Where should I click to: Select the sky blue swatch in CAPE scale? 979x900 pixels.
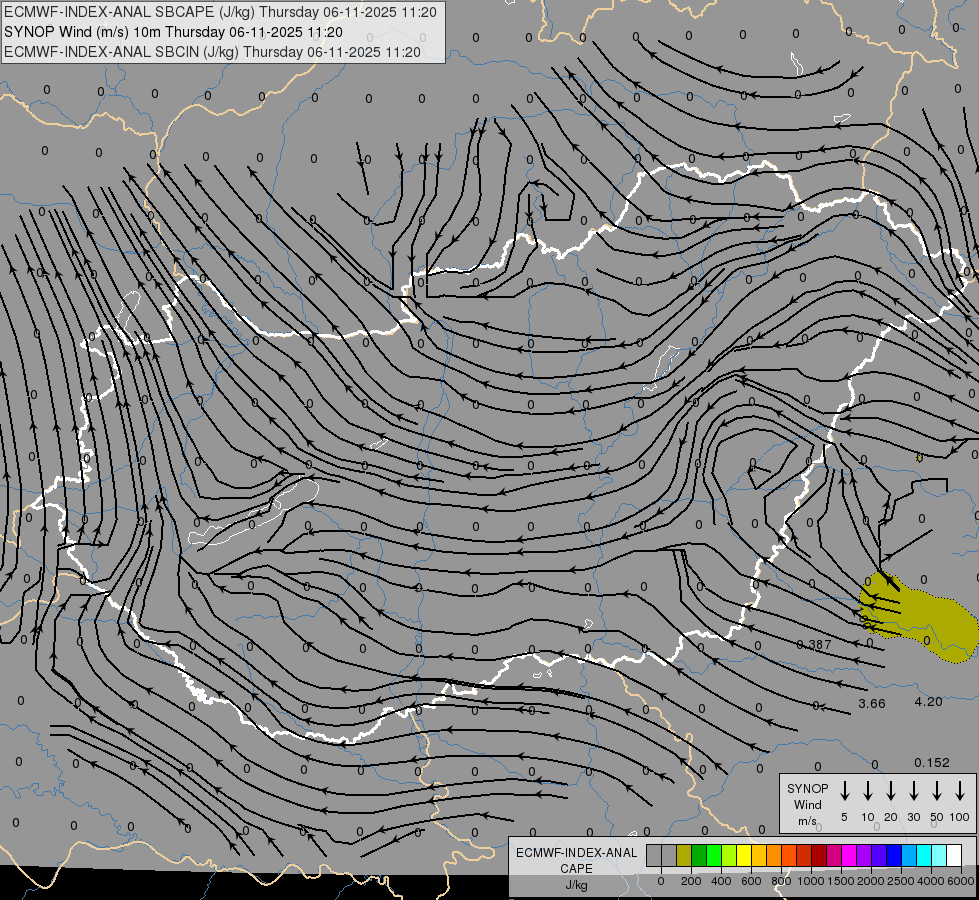click(910, 855)
